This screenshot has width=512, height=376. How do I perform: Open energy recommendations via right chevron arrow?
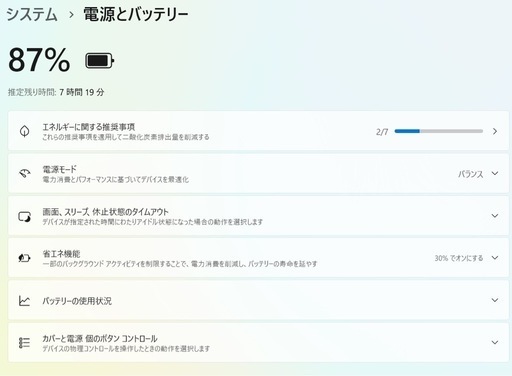[x=495, y=131]
